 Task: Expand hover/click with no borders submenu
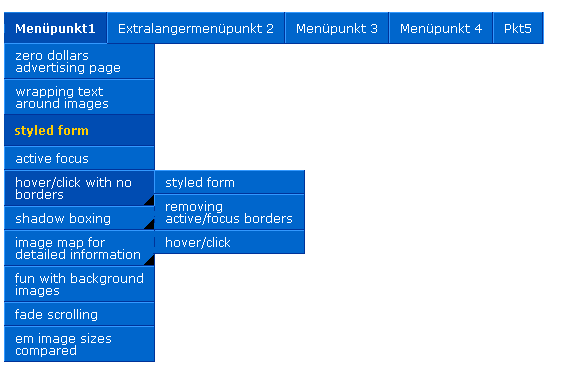pyautogui.click(x=79, y=188)
